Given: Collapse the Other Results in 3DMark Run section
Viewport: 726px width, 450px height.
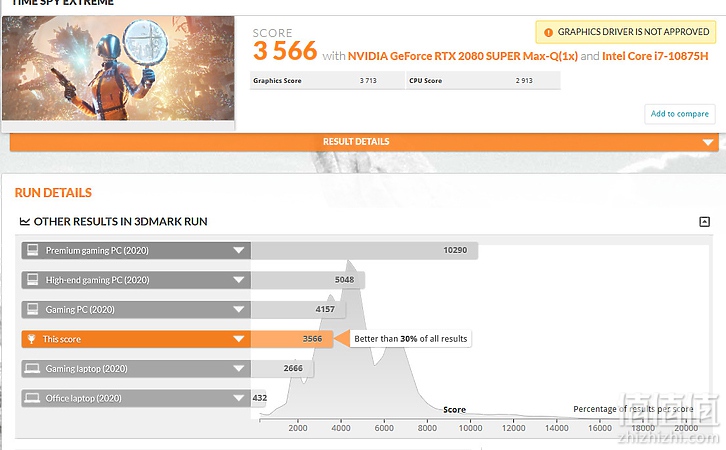Looking at the screenshot, I should coord(704,222).
